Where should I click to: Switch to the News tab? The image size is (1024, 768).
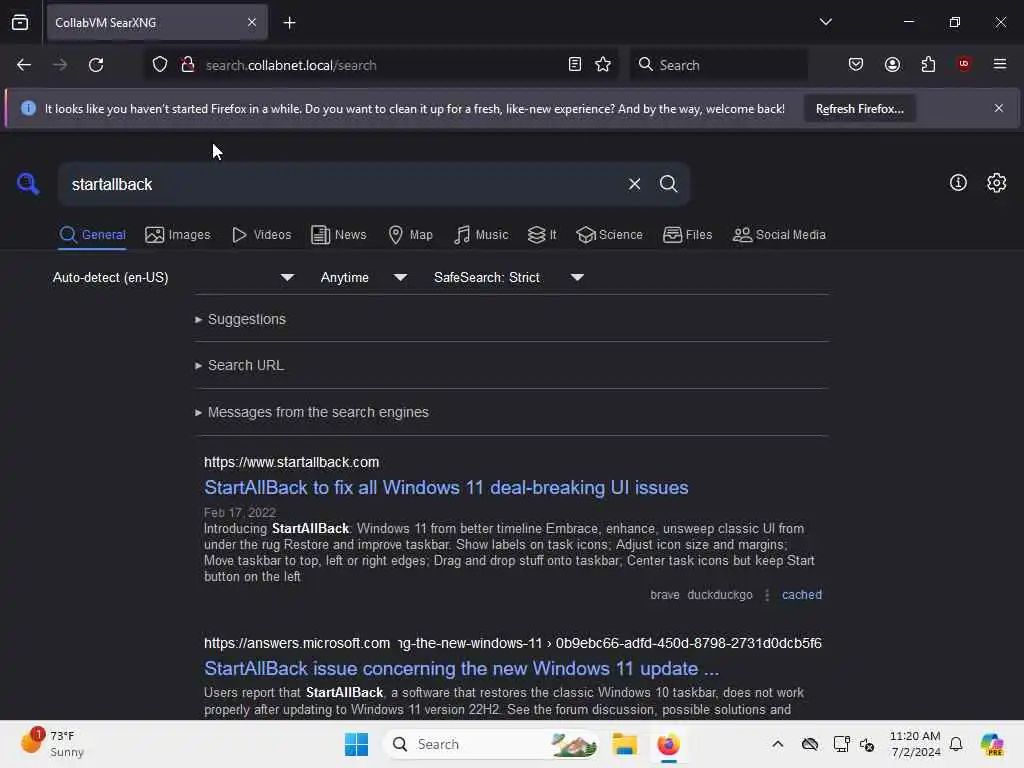(338, 235)
